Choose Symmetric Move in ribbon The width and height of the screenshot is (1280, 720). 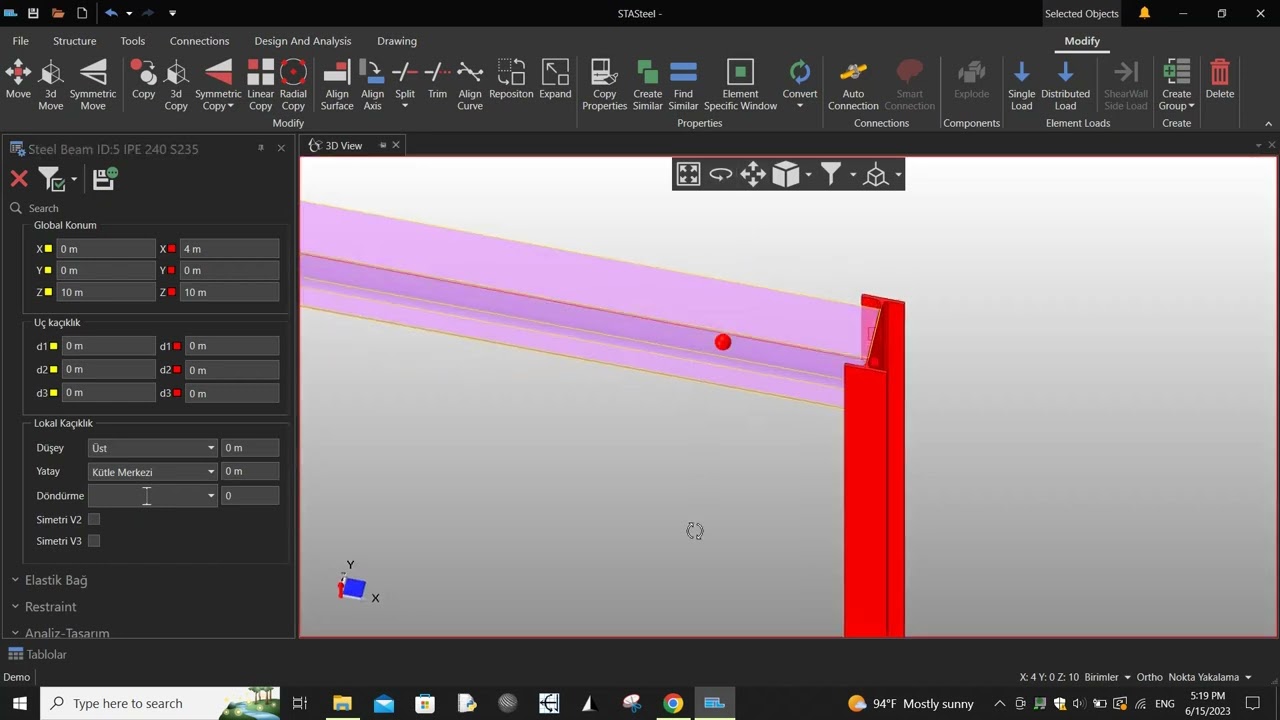click(x=93, y=85)
